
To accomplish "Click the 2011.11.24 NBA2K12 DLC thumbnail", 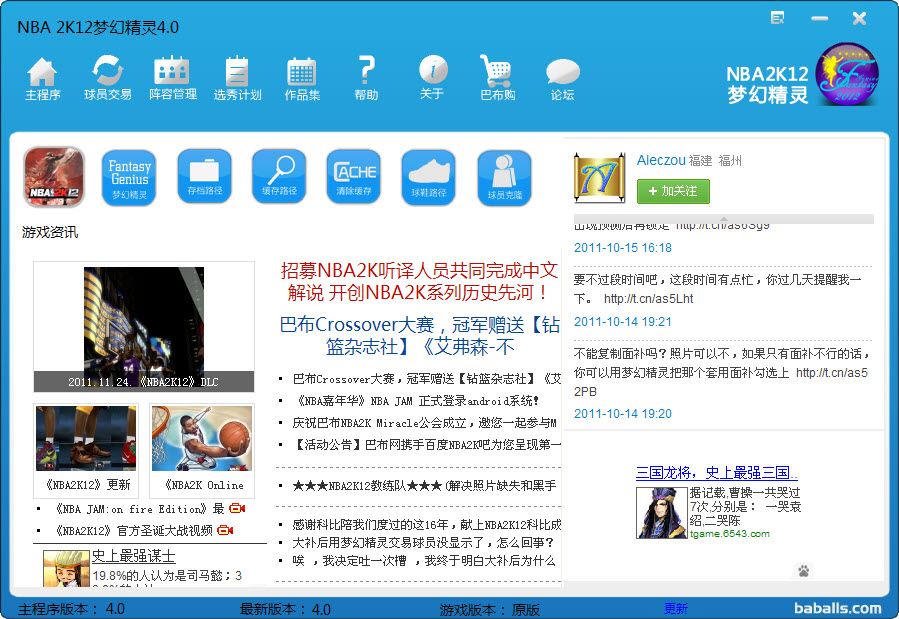I will pos(143,328).
